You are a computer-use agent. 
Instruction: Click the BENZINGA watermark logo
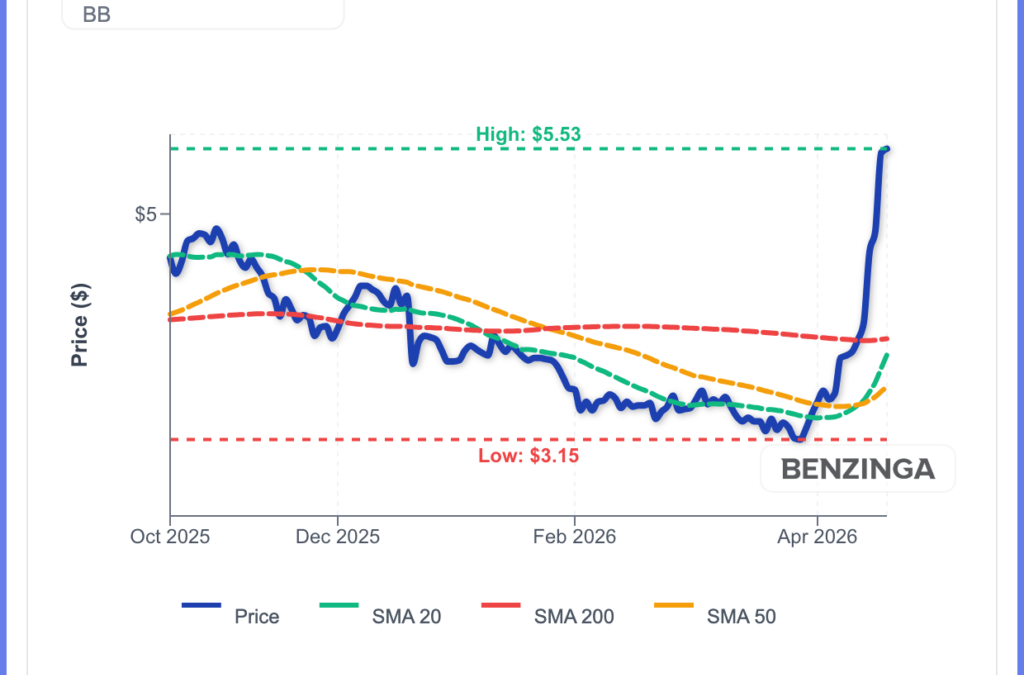[x=858, y=469]
